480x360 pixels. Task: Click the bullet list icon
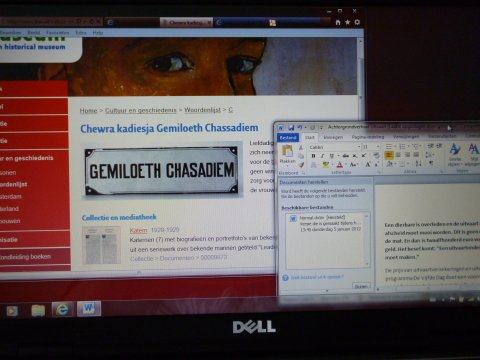389,147
